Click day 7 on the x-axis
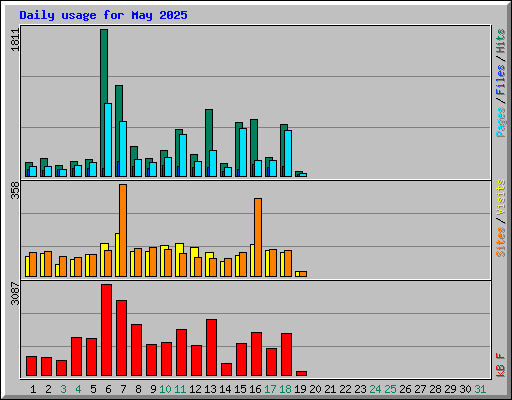The height and width of the screenshot is (400, 512). [x=123, y=389]
